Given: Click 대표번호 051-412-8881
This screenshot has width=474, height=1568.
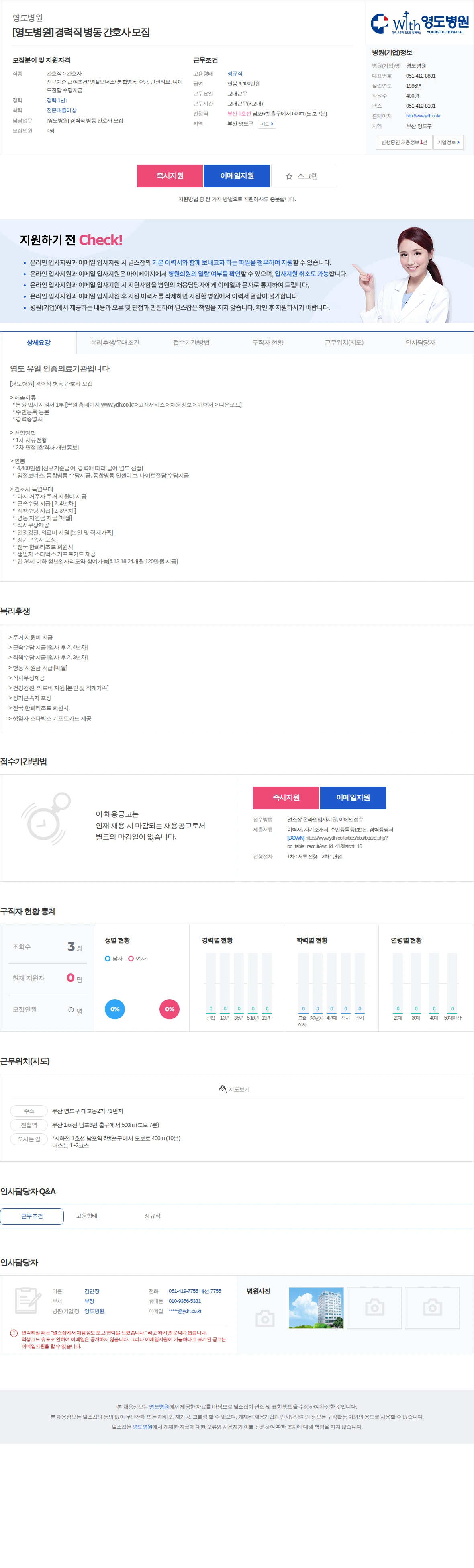Looking at the screenshot, I should (x=421, y=76).
